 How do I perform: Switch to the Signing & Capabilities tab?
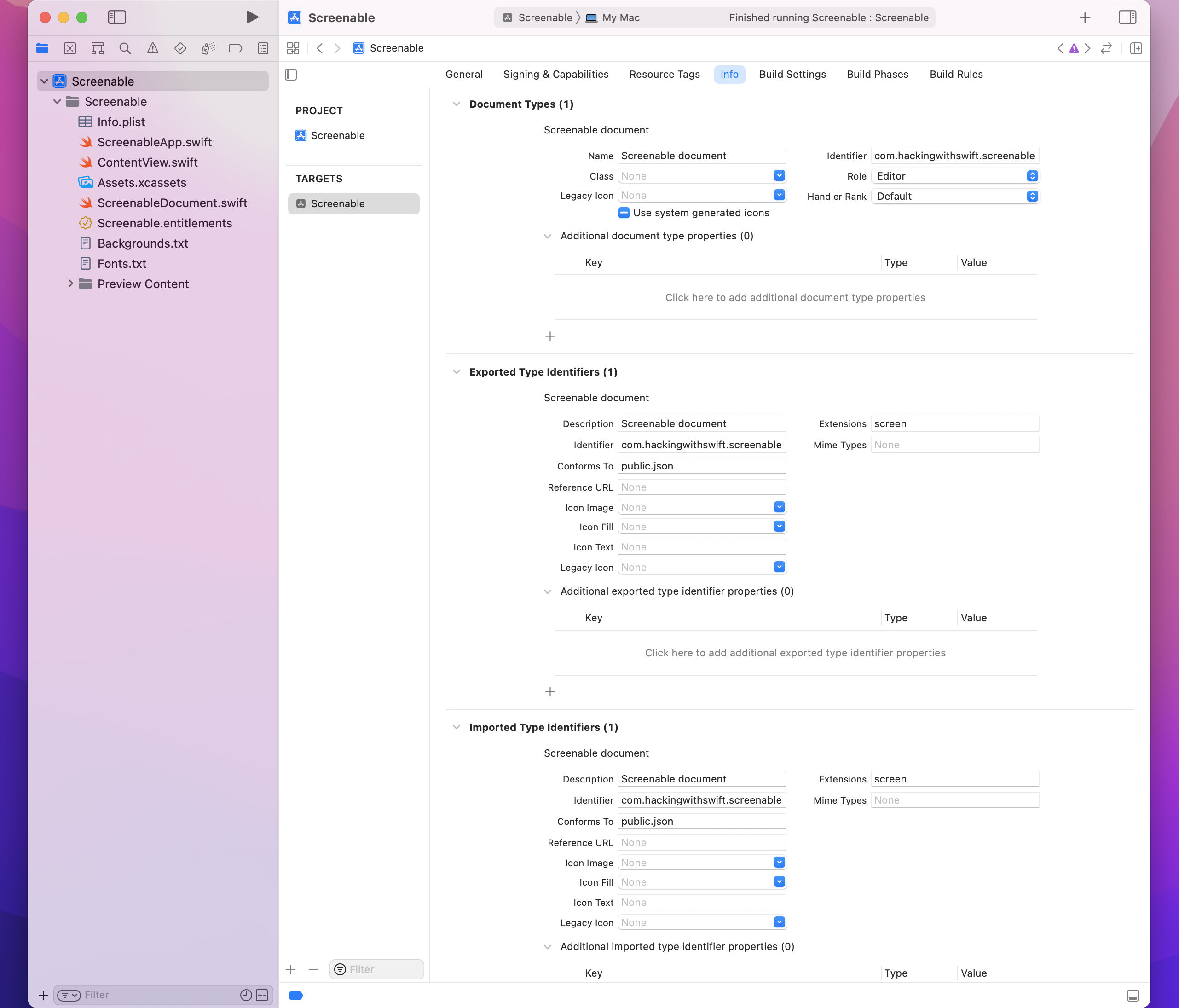point(555,74)
